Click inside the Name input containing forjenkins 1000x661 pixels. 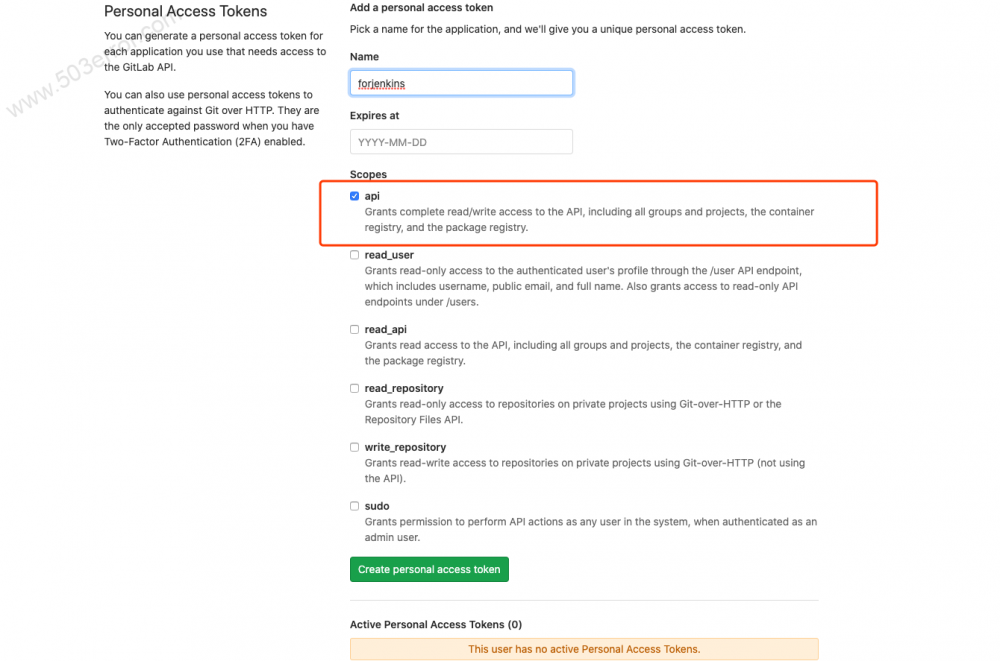(x=460, y=83)
